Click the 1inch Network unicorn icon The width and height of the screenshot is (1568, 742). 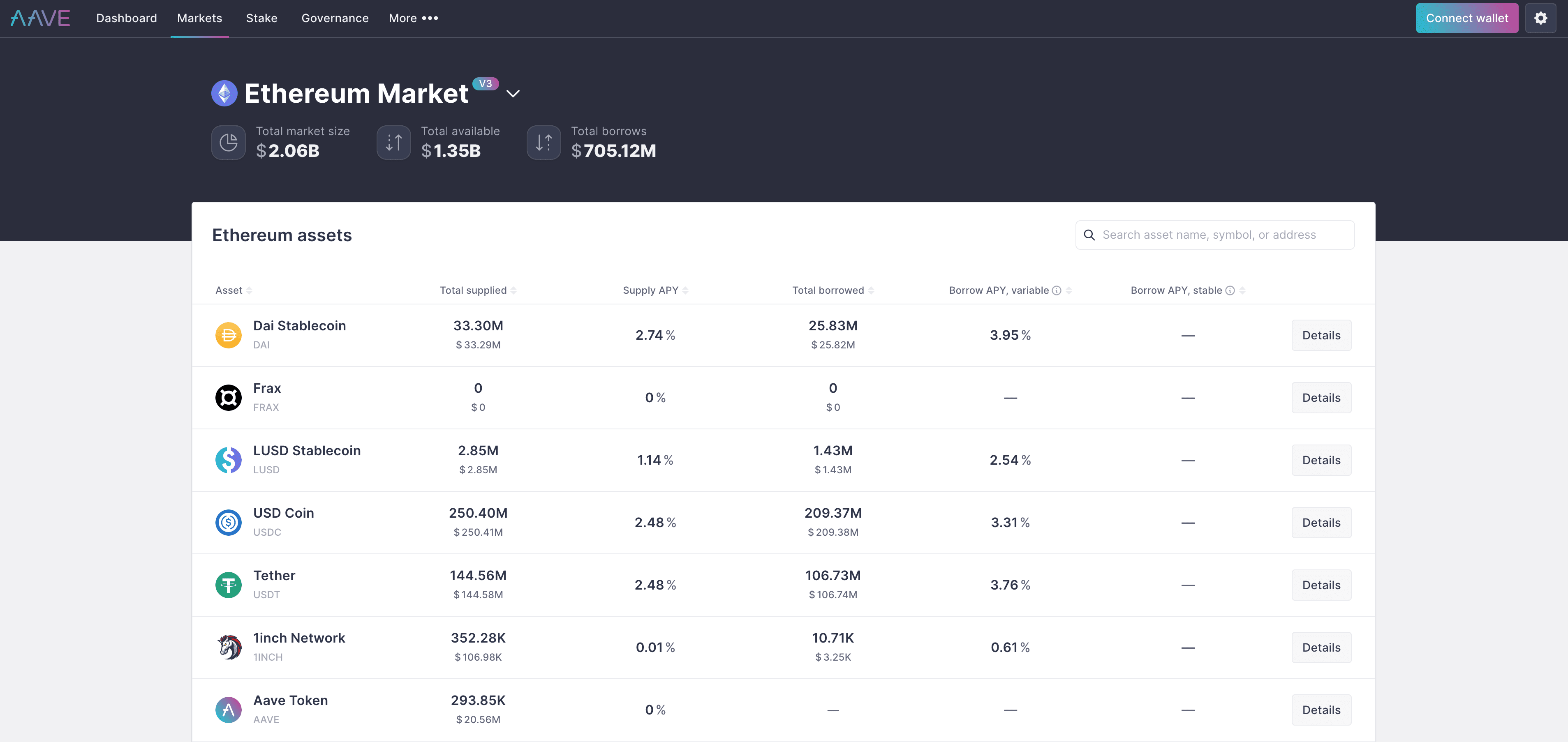pyautogui.click(x=228, y=647)
